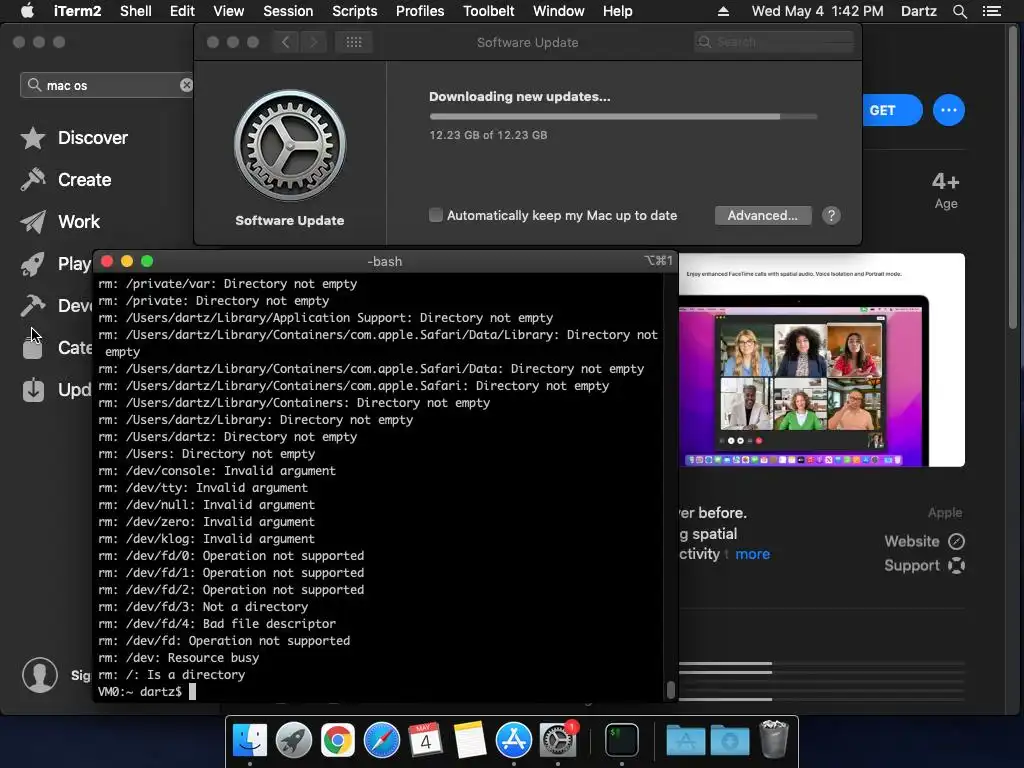Open the Support link
This screenshot has width=1024, height=768.
point(924,566)
